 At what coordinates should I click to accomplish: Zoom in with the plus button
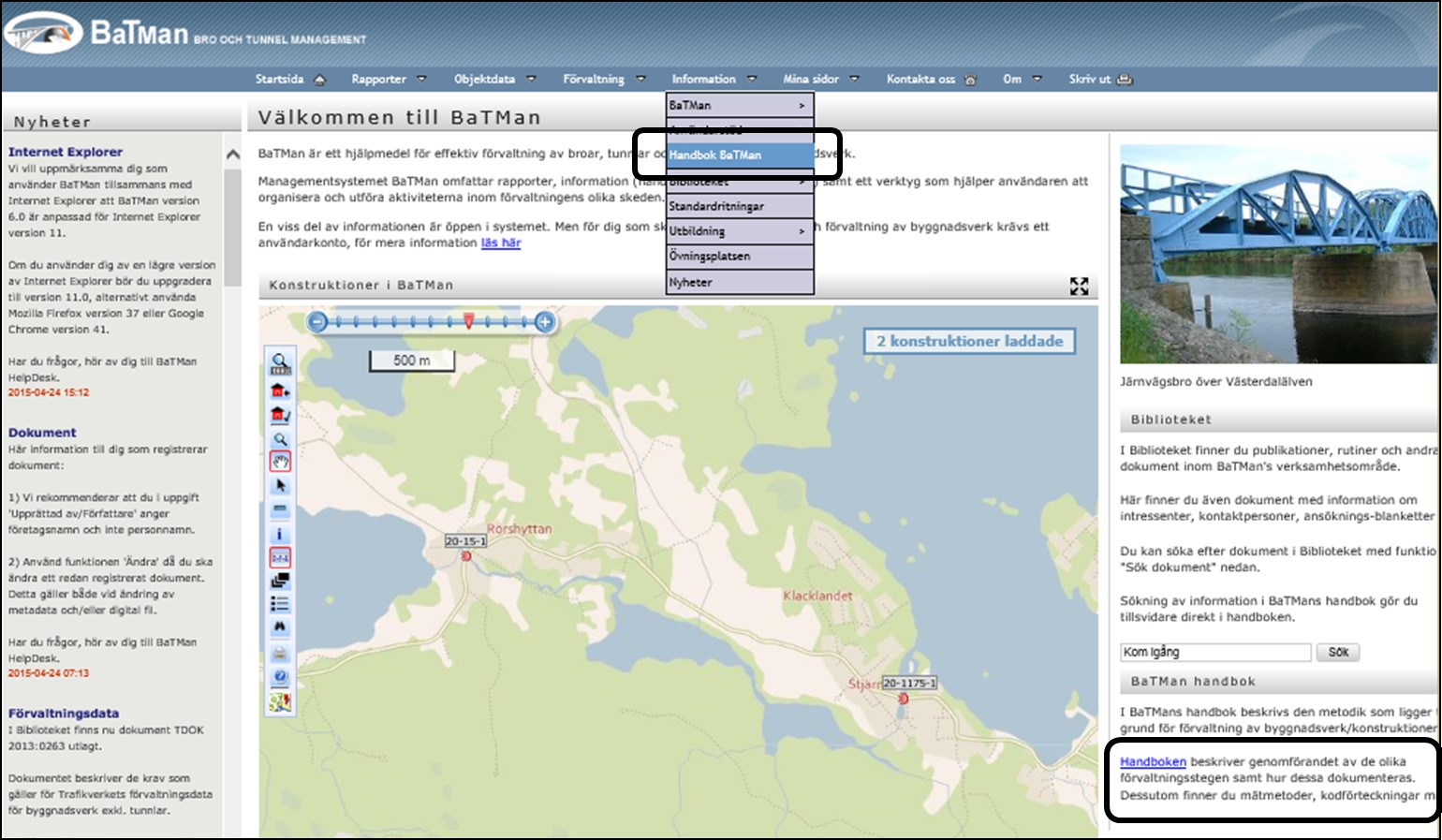pos(544,322)
